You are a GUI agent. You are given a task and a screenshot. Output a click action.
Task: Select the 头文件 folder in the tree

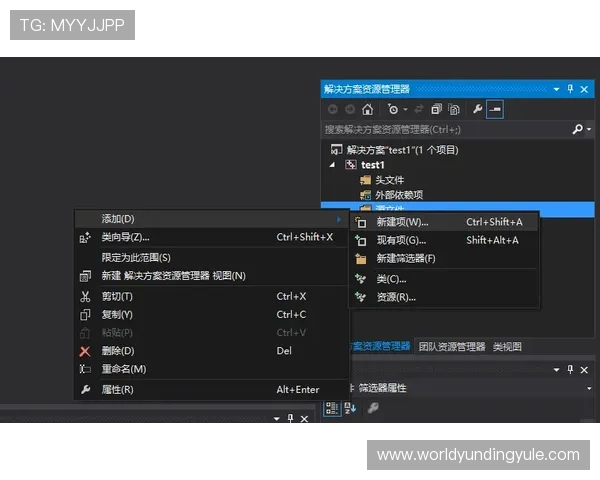tap(389, 180)
